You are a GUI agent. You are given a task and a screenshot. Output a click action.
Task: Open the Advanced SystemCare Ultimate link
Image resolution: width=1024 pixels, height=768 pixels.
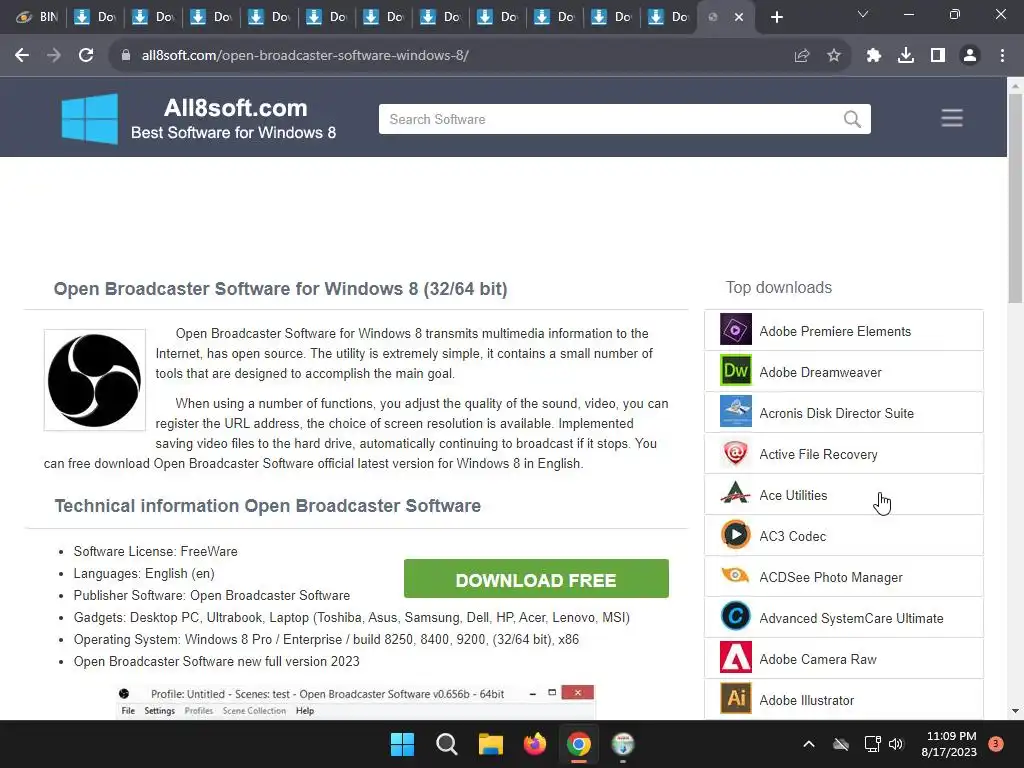(851, 619)
